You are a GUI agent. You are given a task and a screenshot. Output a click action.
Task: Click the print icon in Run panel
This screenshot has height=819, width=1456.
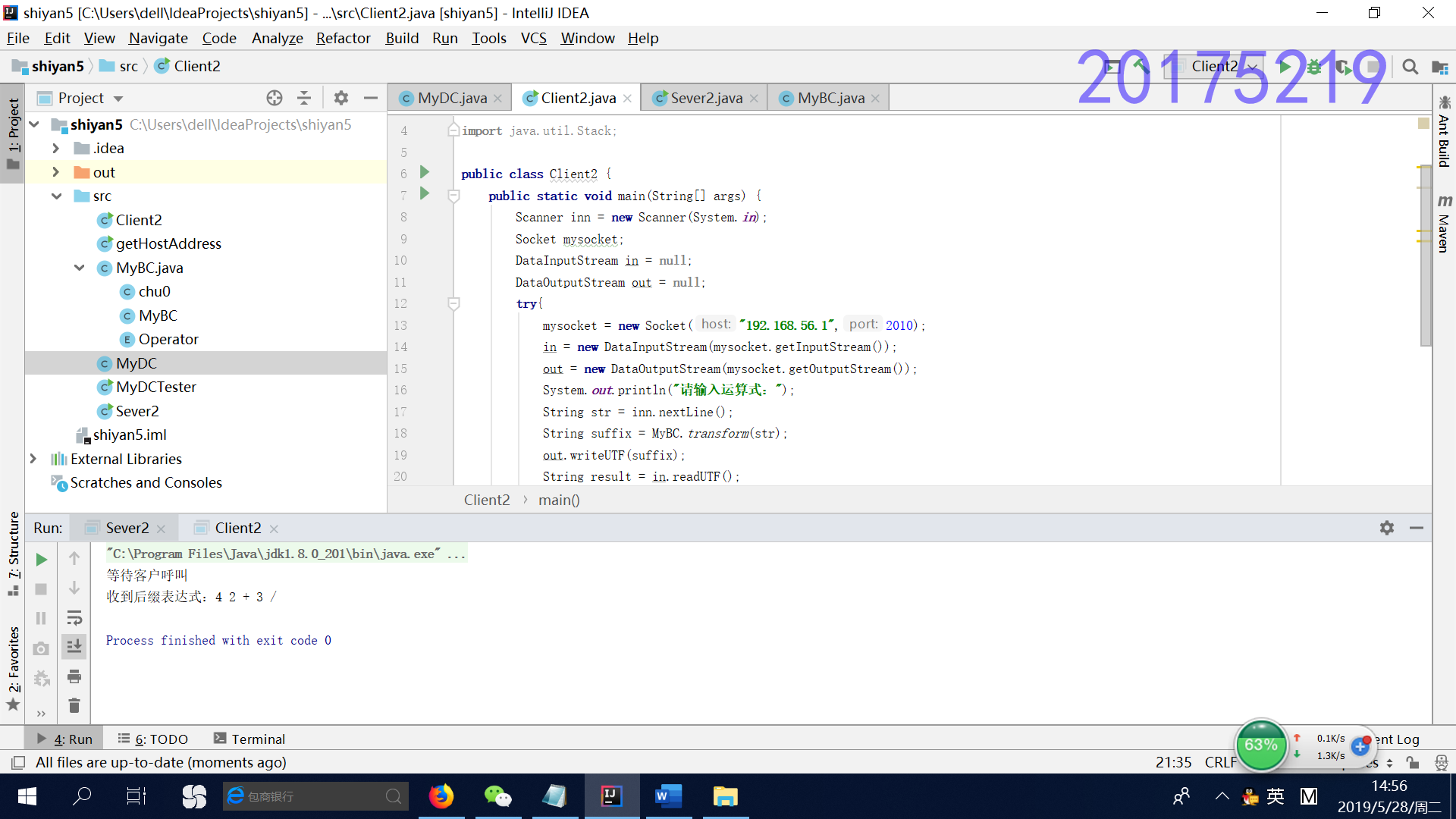(74, 676)
